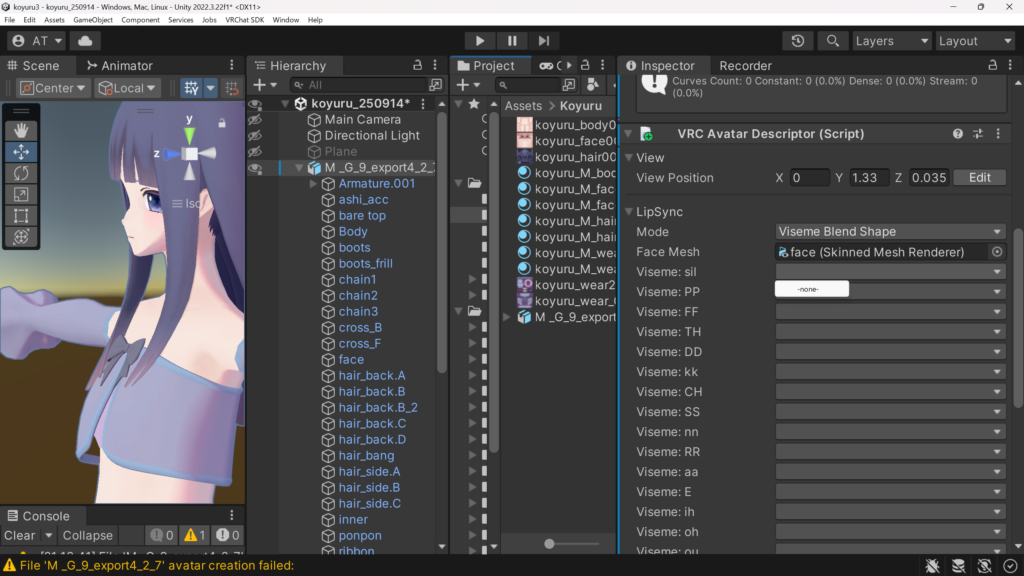The height and width of the screenshot is (576, 1024).
Task: Select the Hand view tool
Action: [x=21, y=131]
